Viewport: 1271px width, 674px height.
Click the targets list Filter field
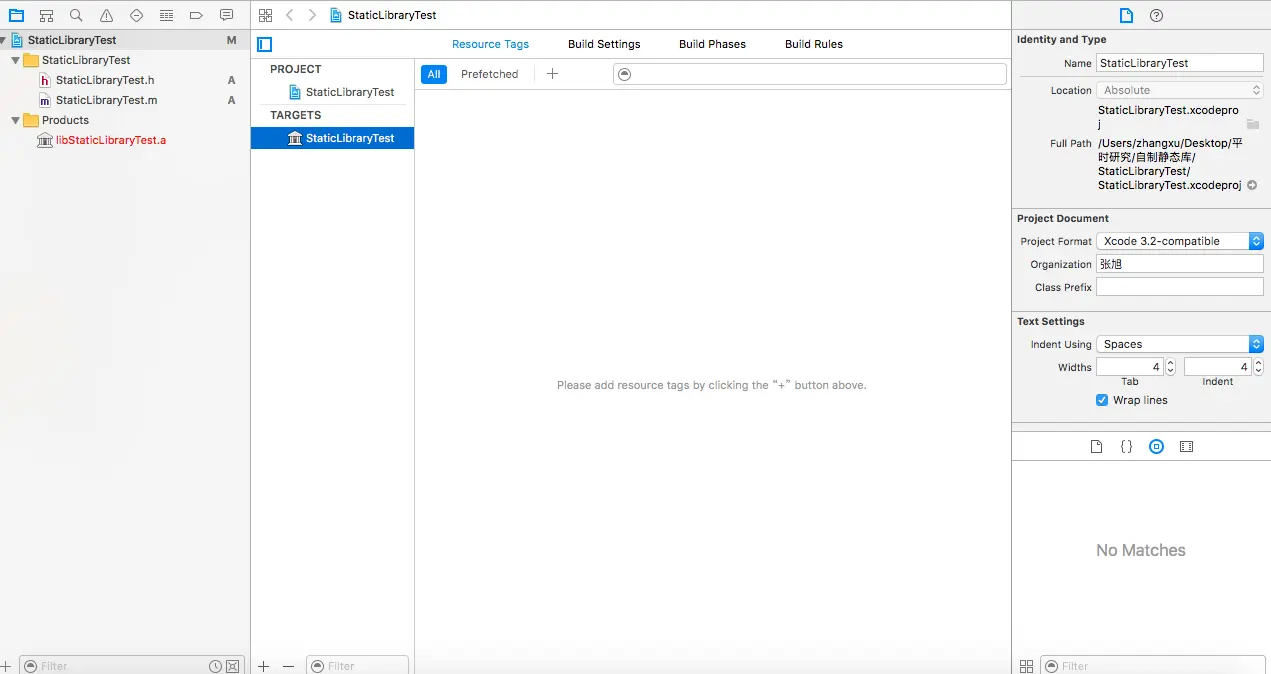click(357, 666)
